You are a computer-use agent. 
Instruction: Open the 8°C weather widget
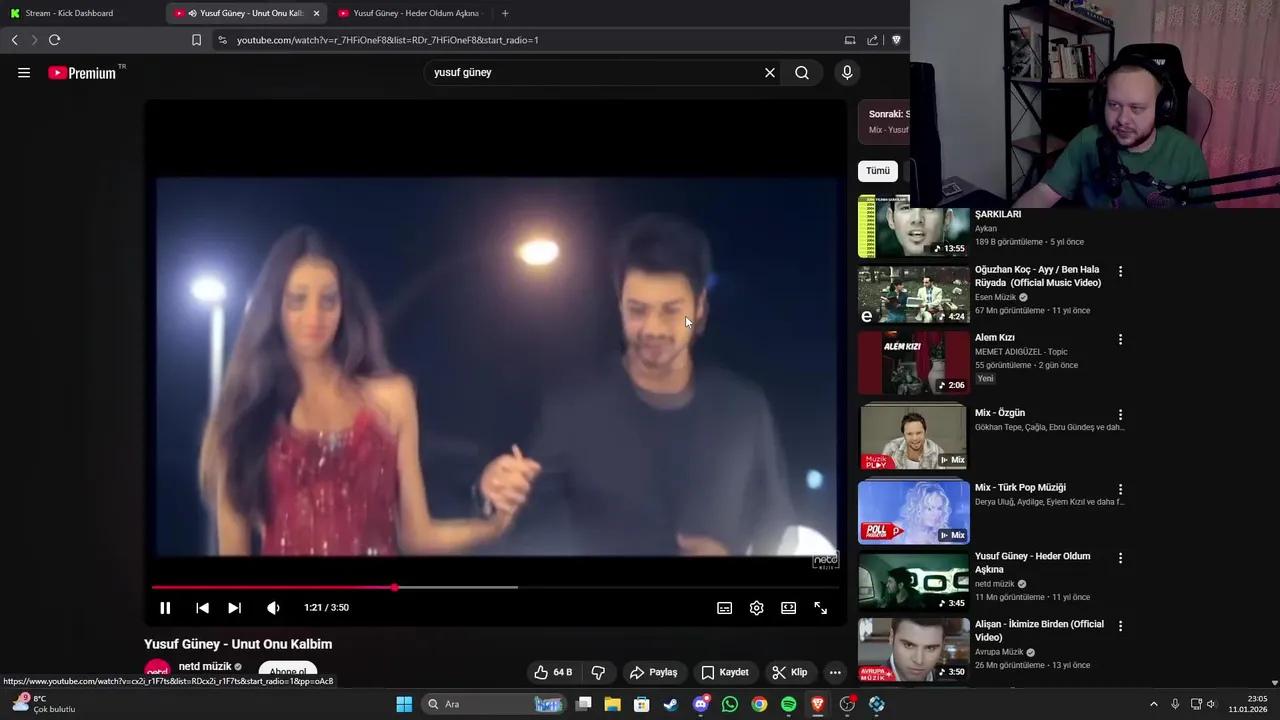coord(43,704)
